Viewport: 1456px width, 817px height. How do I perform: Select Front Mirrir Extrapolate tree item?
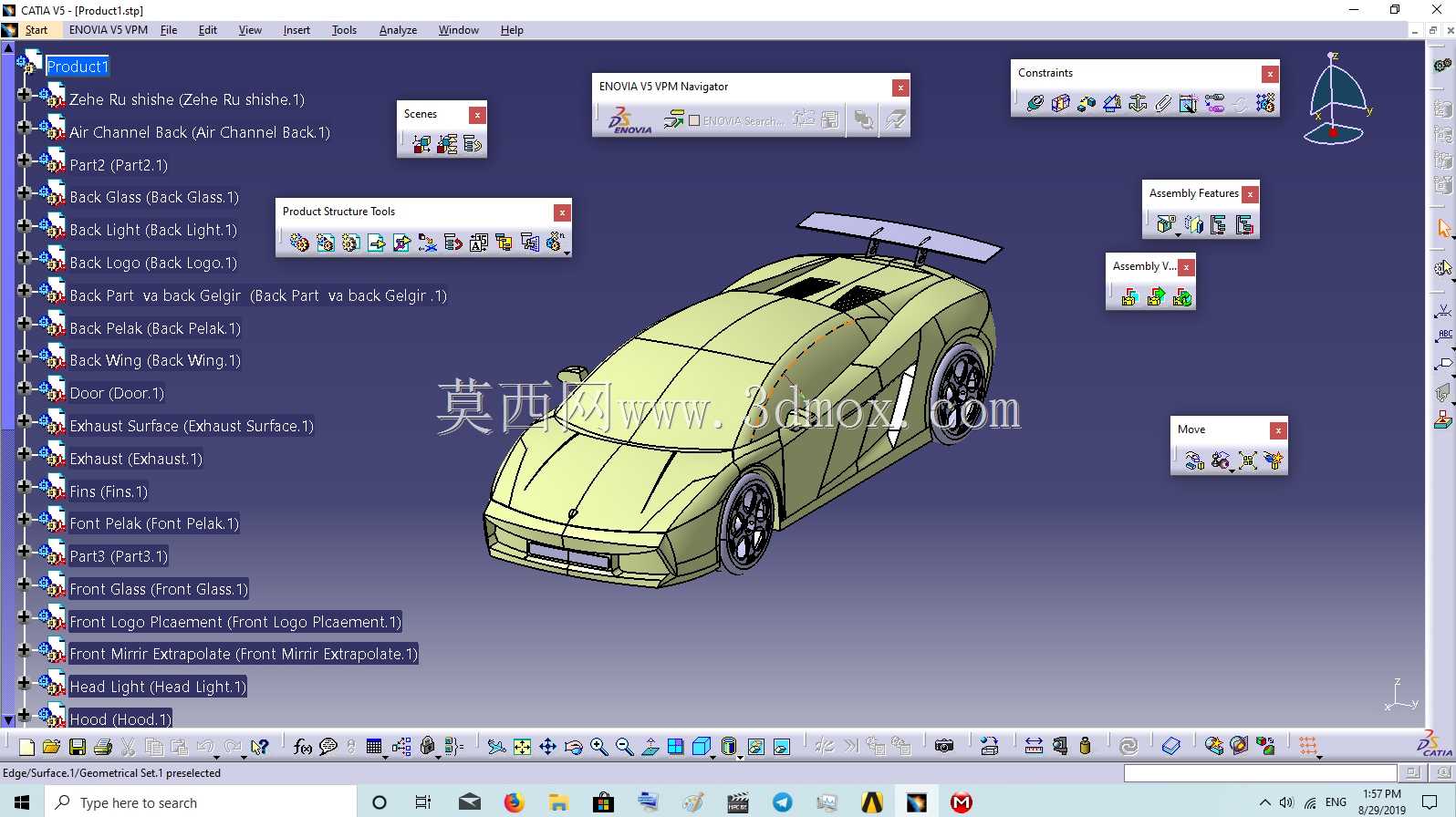coord(244,654)
